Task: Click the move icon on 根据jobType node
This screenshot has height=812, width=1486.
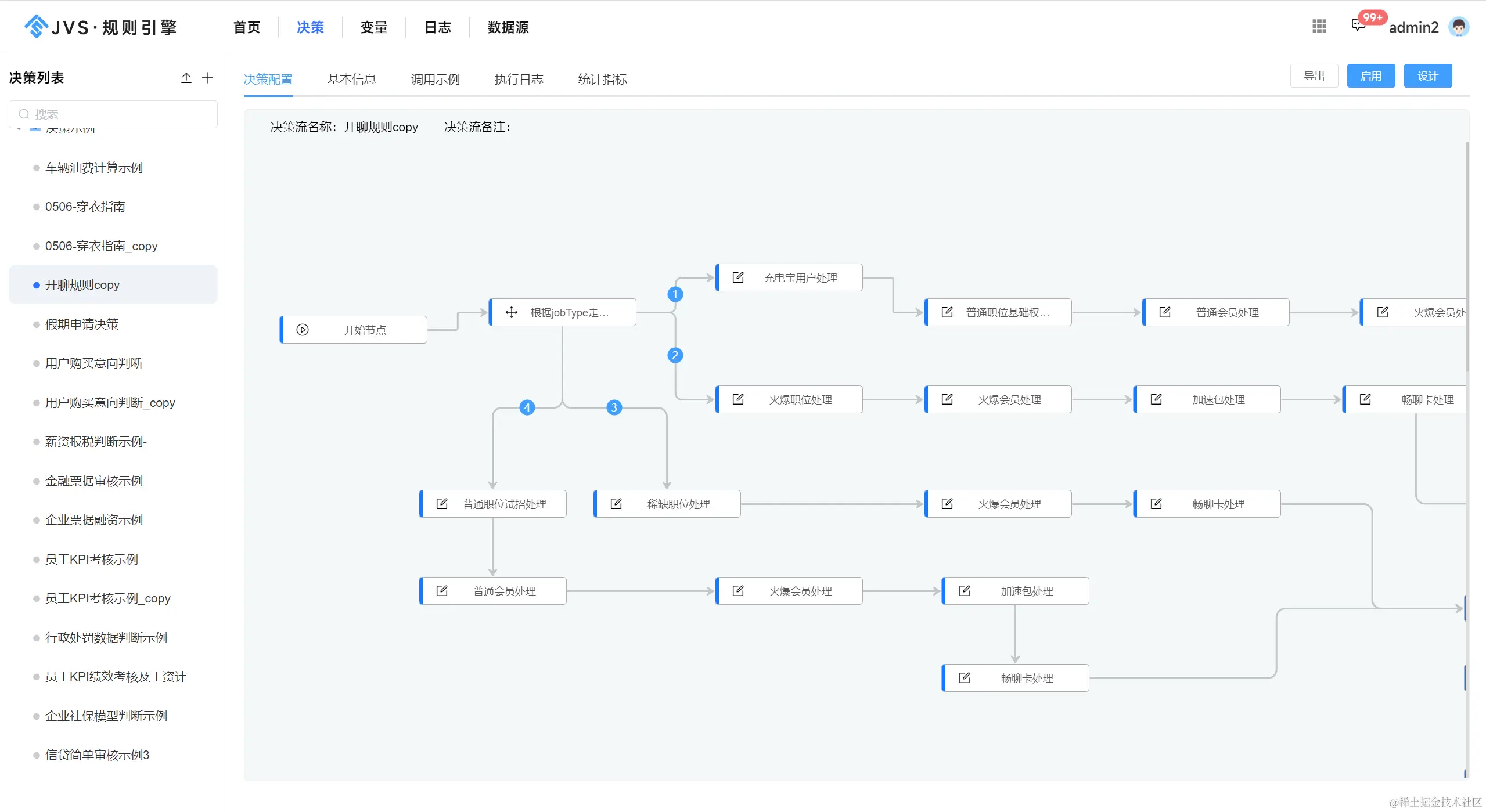Action: 511,312
